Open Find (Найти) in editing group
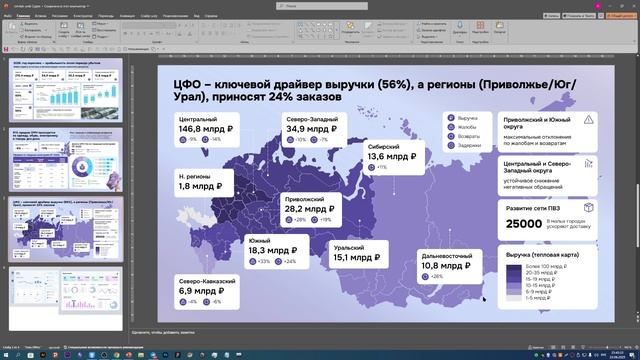640x360 pixels. (x=431, y=24)
